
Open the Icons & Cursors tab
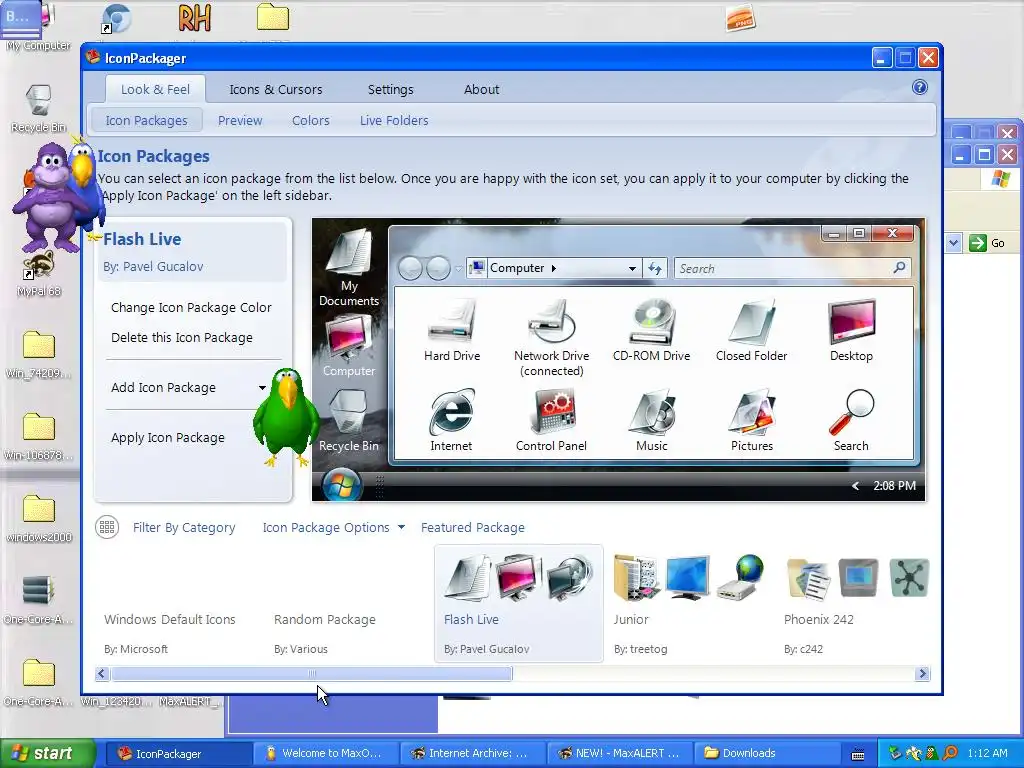276,89
